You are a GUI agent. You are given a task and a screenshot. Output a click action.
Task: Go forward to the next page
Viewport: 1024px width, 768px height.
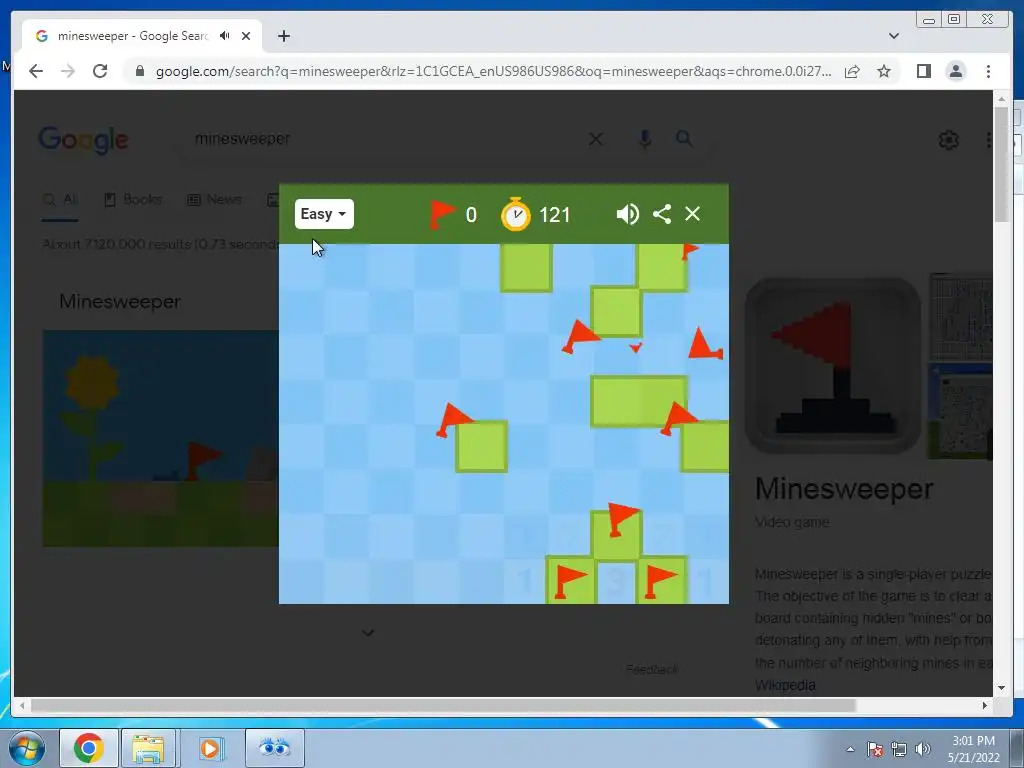(68, 71)
